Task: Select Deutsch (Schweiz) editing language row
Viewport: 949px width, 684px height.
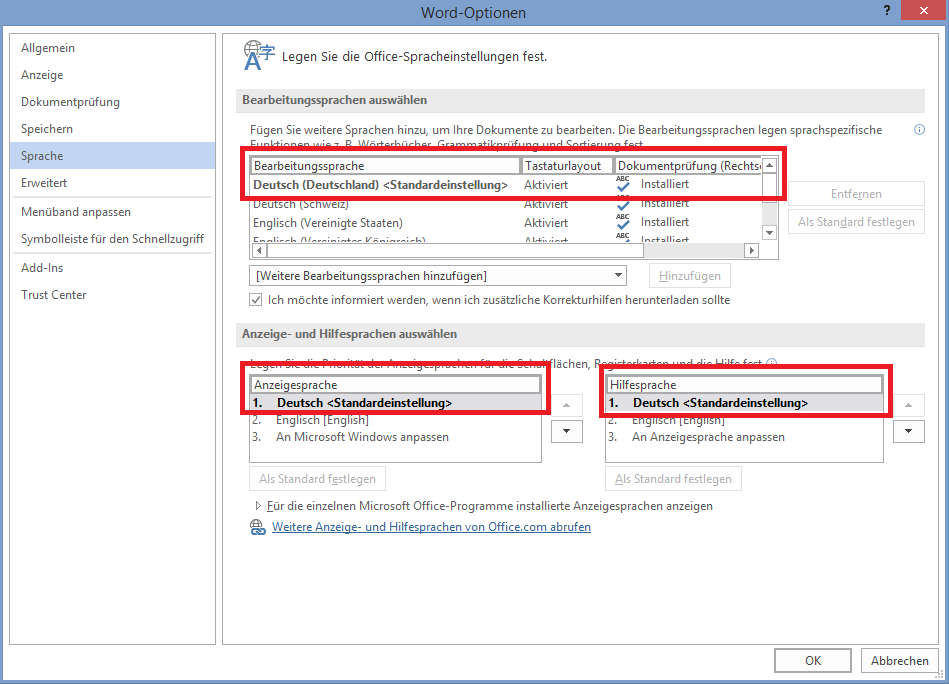Action: click(x=506, y=204)
